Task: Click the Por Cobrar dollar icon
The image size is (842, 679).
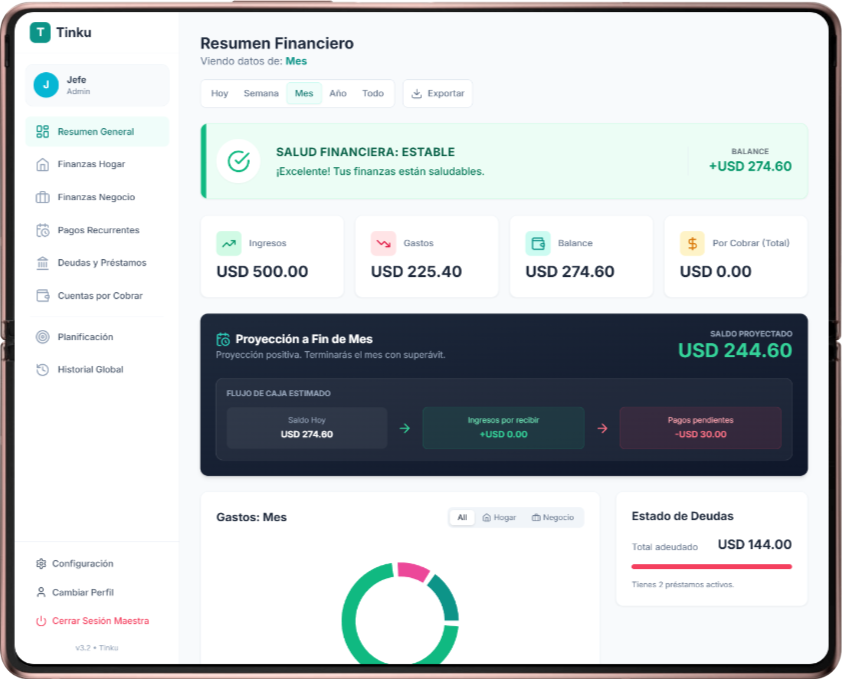Action: click(693, 243)
